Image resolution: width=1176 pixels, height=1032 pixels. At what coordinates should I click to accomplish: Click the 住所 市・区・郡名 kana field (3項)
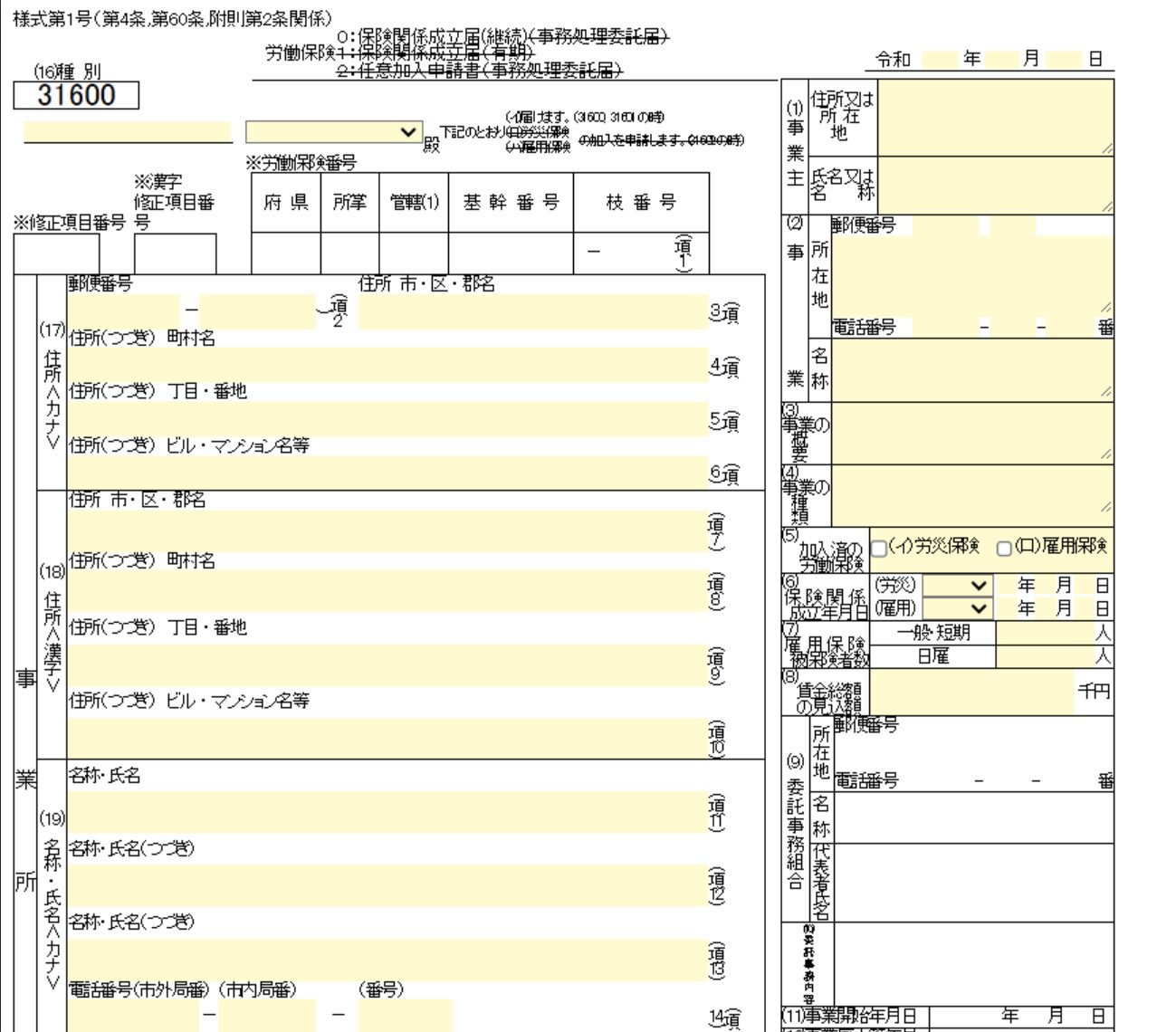532,312
